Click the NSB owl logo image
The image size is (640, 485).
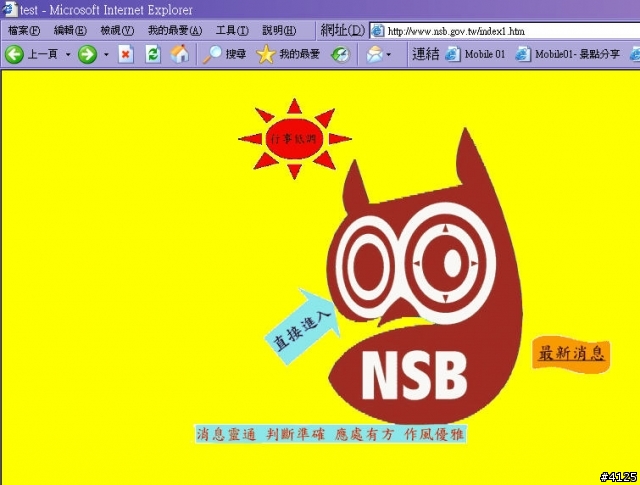[x=424, y=278]
